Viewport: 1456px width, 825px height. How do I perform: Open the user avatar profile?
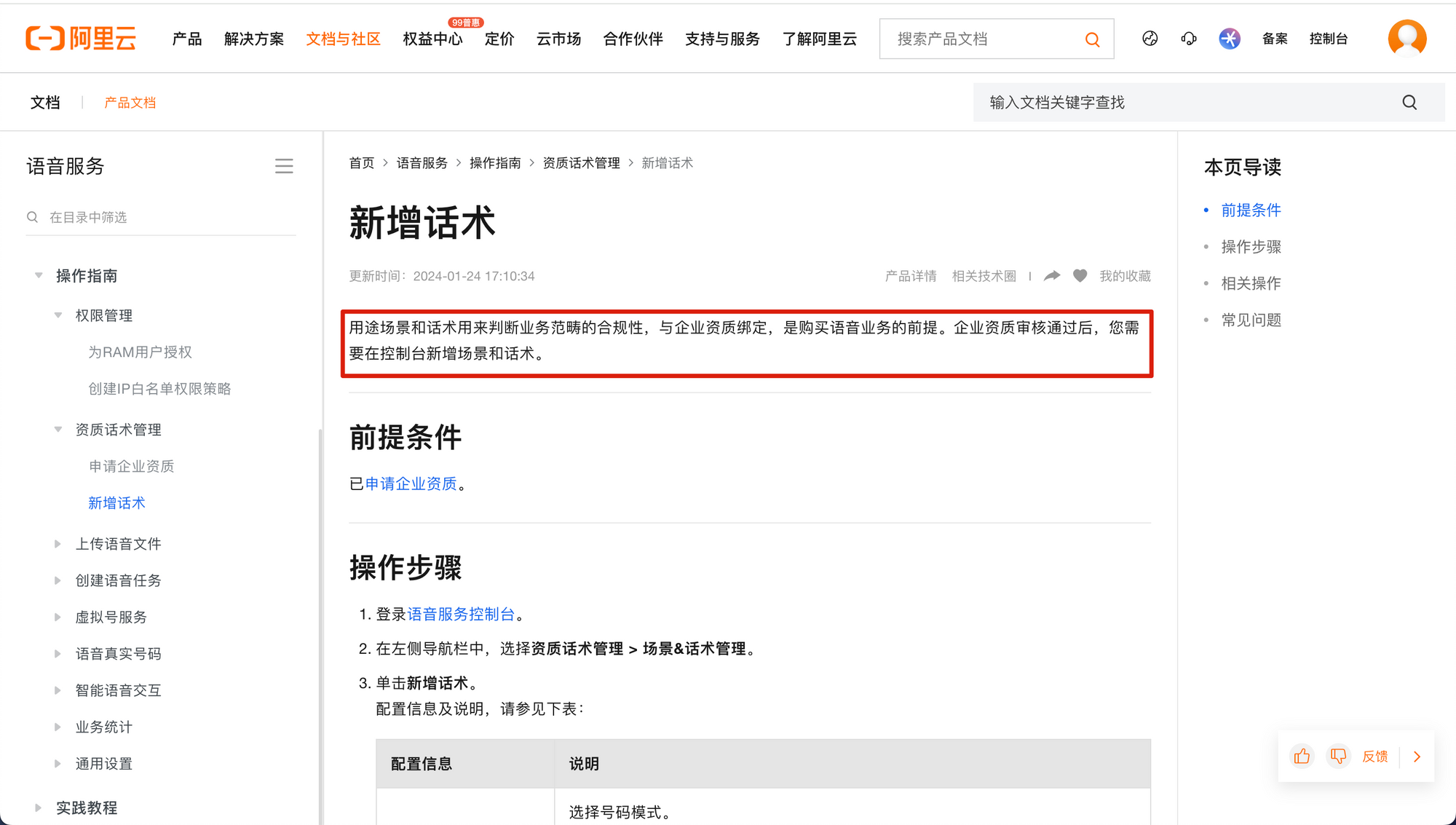pyautogui.click(x=1406, y=38)
